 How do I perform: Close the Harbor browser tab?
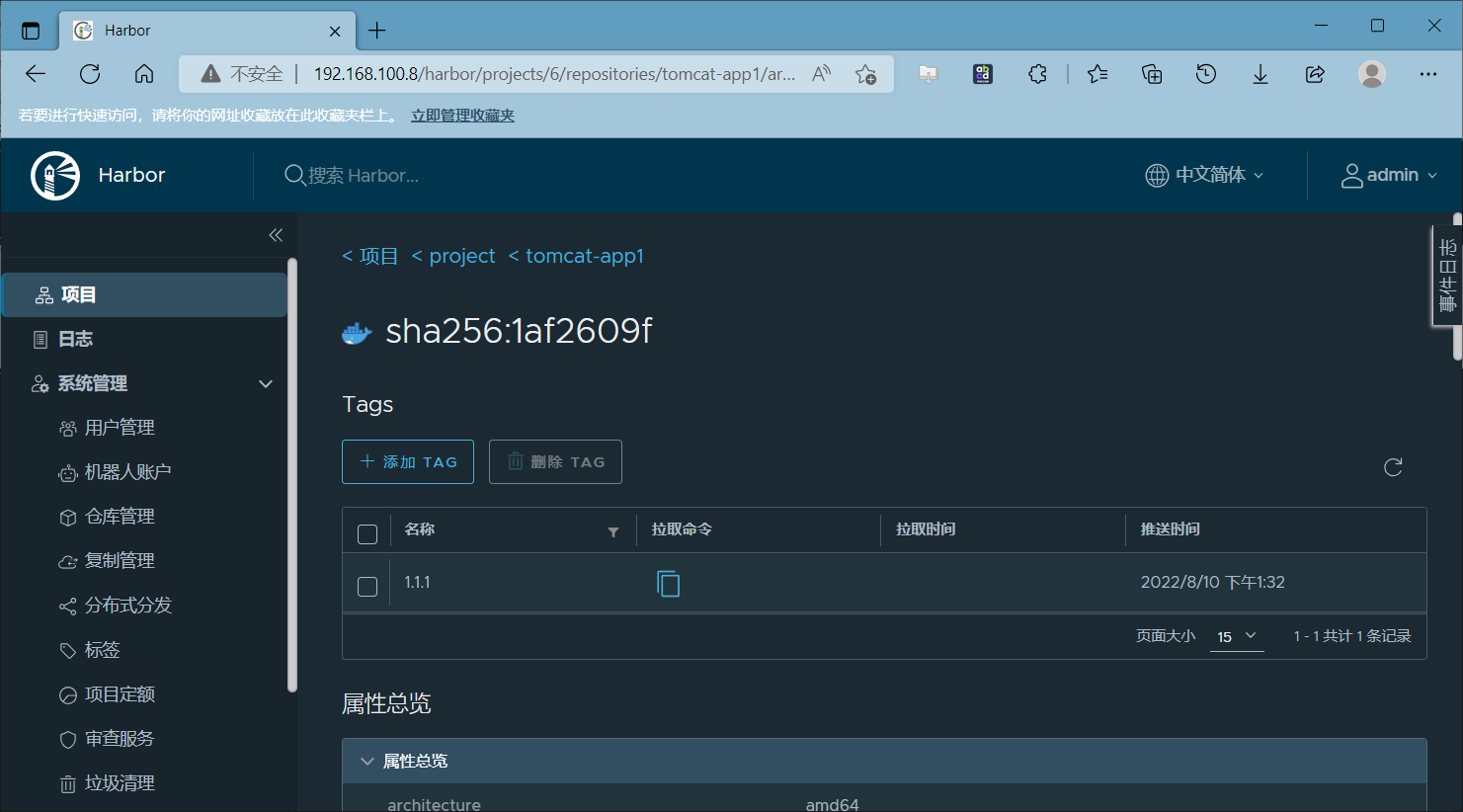point(335,31)
